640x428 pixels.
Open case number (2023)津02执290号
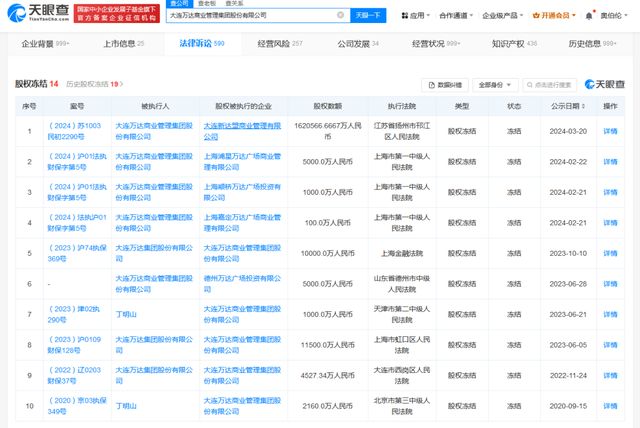(x=74, y=315)
